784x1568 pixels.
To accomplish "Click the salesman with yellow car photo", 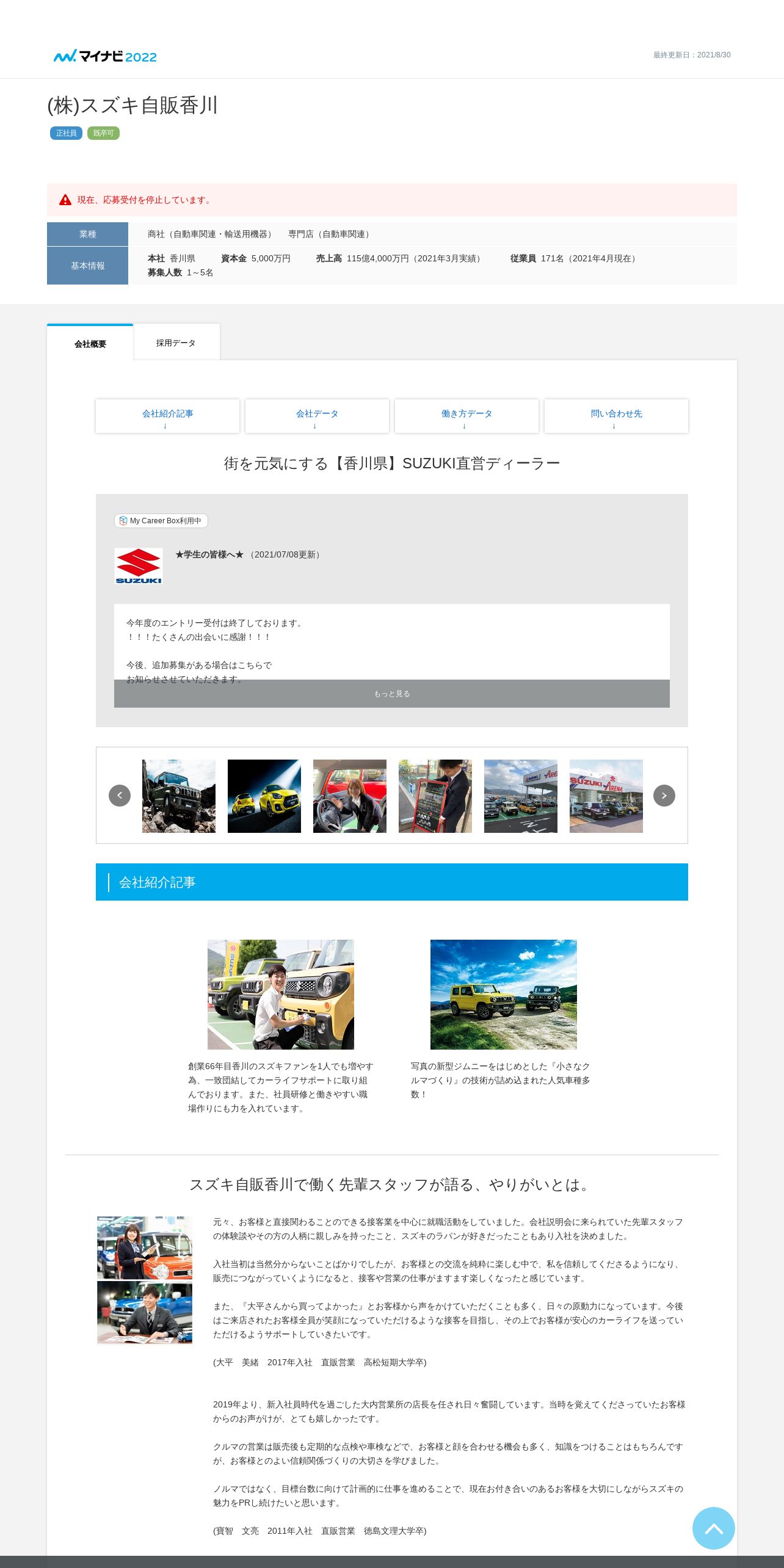I will click(281, 995).
